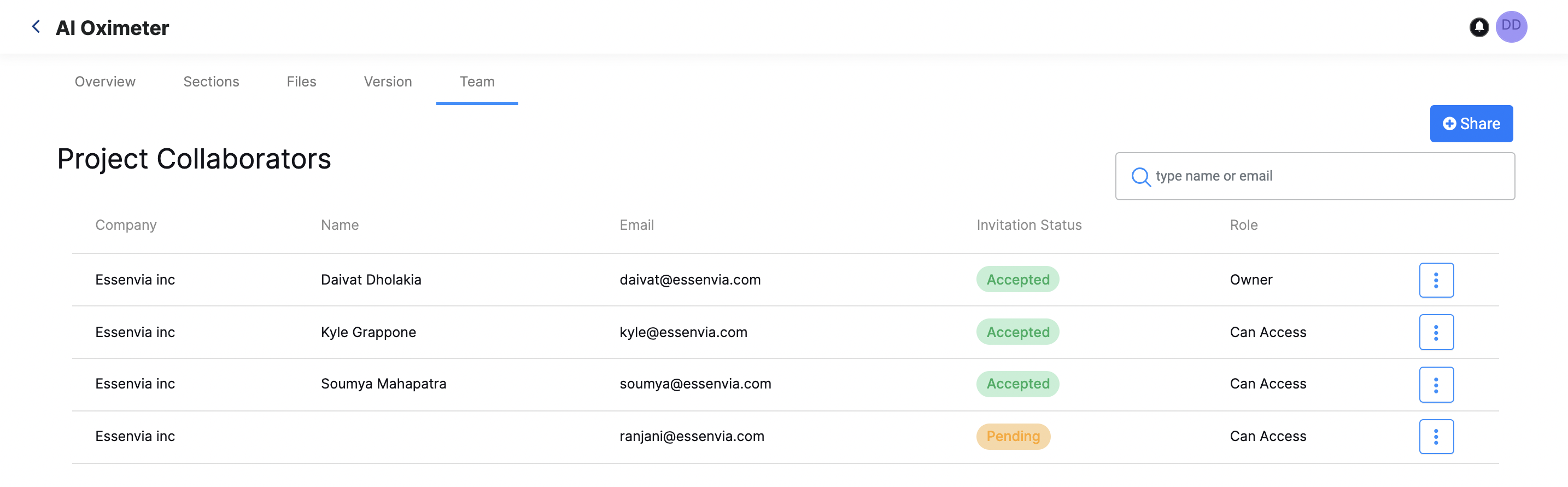Open the notifications bell
This screenshot has width=1568, height=487.
[x=1478, y=27]
